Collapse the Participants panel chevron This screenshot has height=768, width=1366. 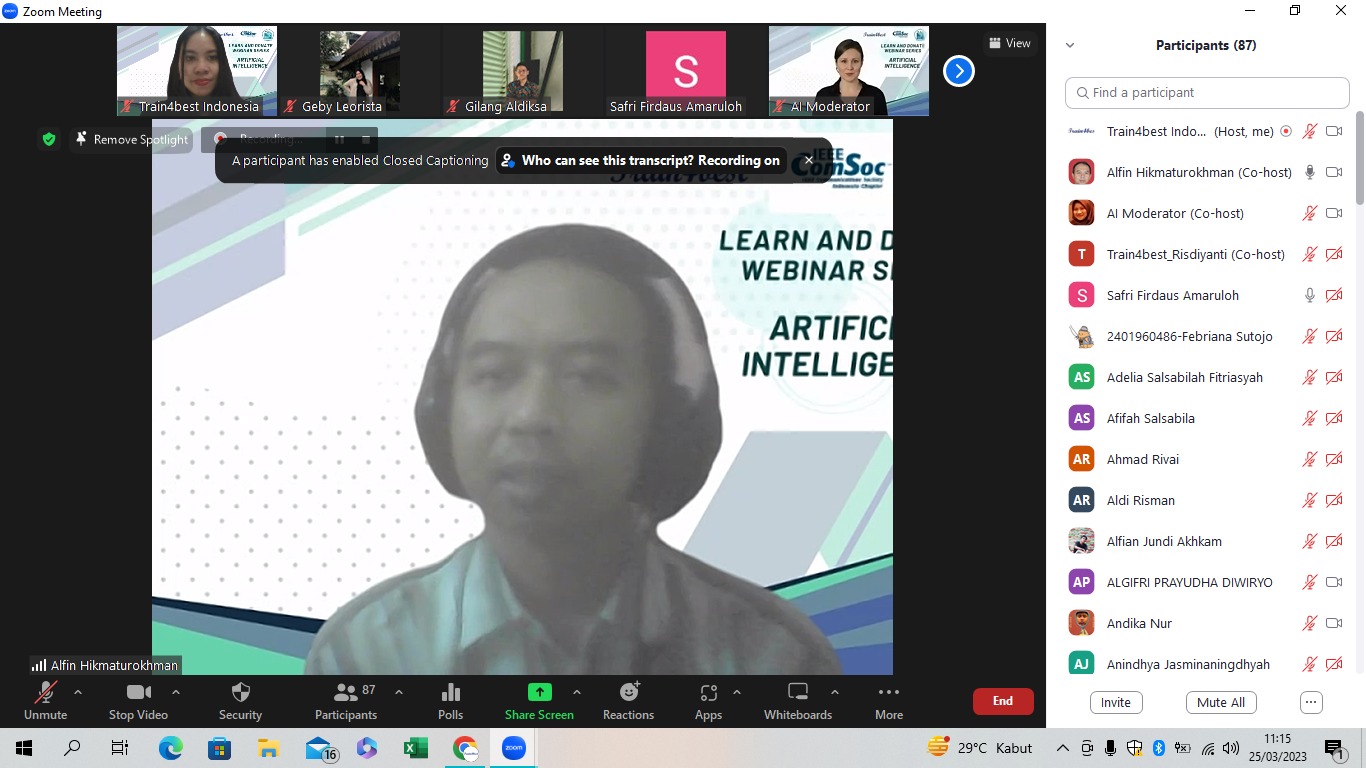(x=1070, y=45)
